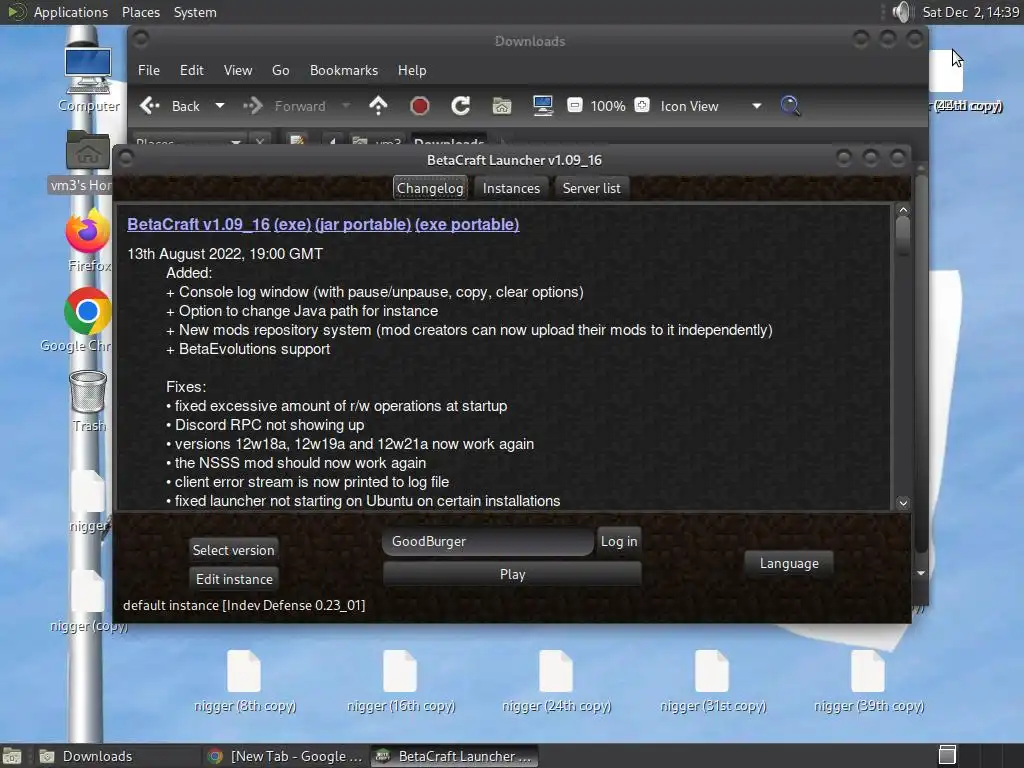Viewport: 1024px width, 768px height.
Task: Switch to New Tab Google Chrome taskbar item
Action: click(x=285, y=756)
